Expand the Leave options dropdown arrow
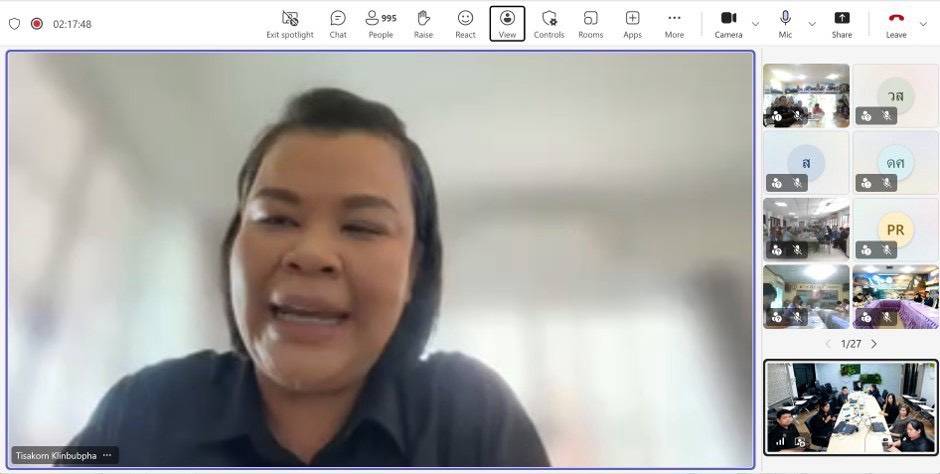 923,24
